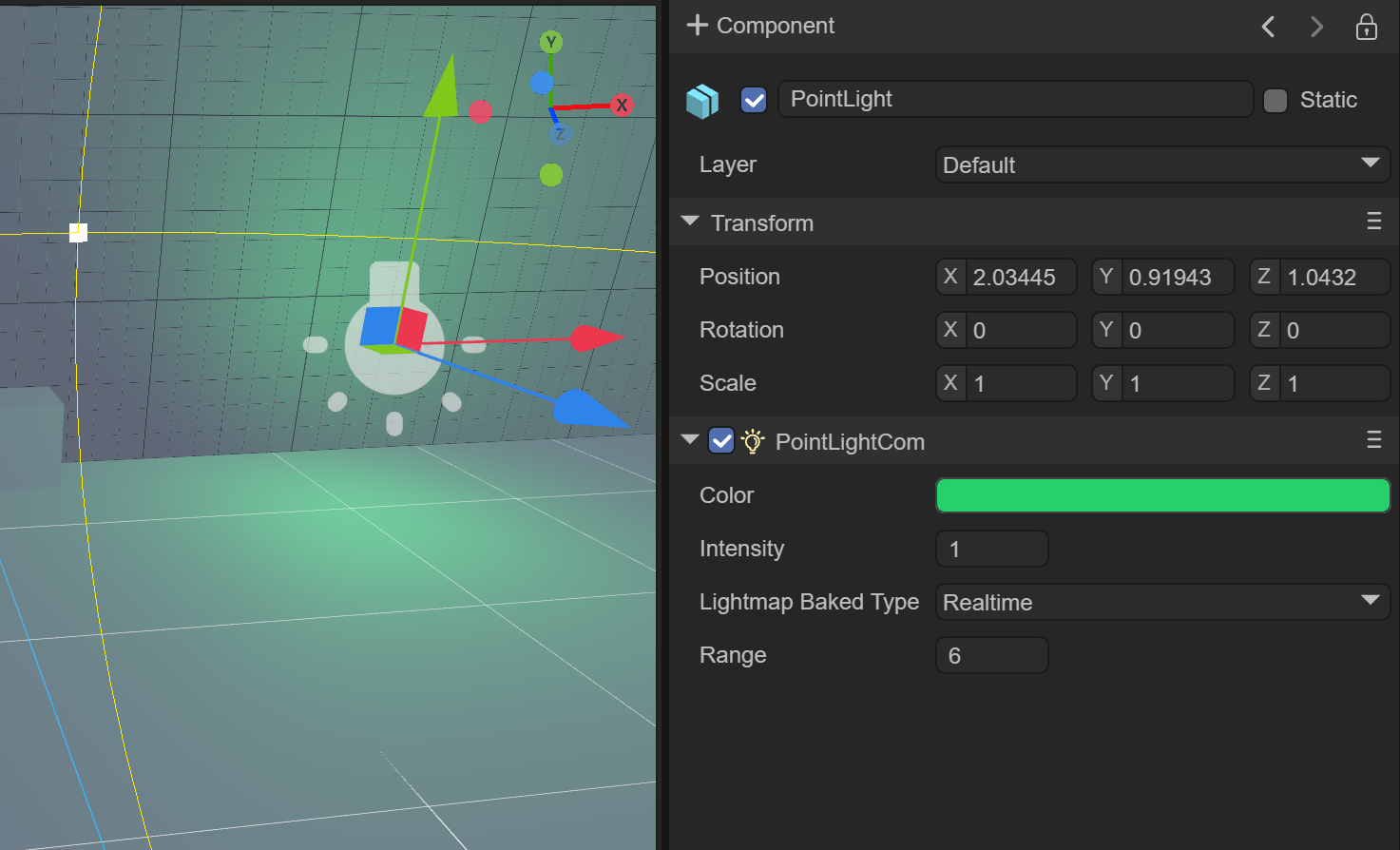1400x850 pixels.
Task: Go forward with the right arrow icon
Action: pos(1316,27)
